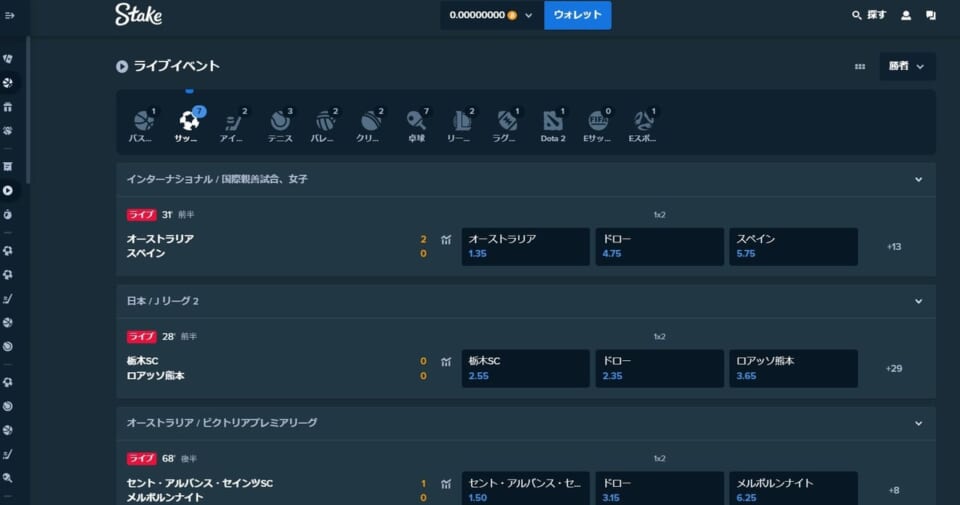Select the League of Legends (リー) tab
Viewport: 960px width, 505px height.
462,125
